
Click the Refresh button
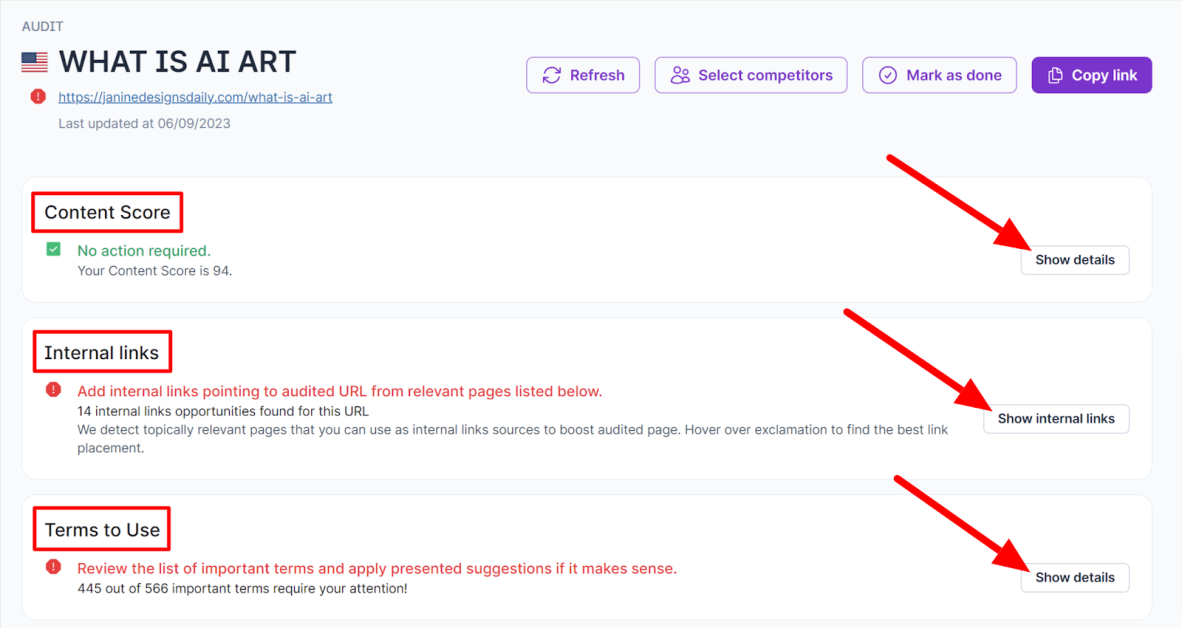(583, 74)
